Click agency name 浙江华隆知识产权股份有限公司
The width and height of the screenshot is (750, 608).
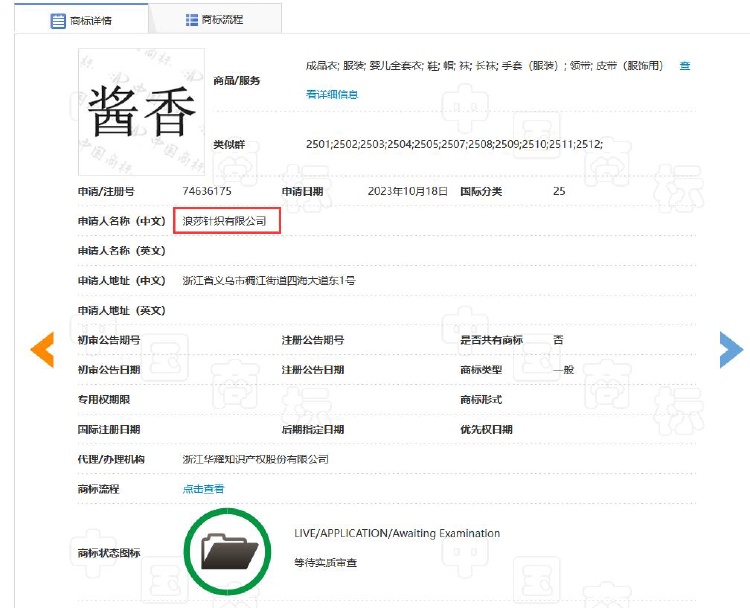pos(256,459)
